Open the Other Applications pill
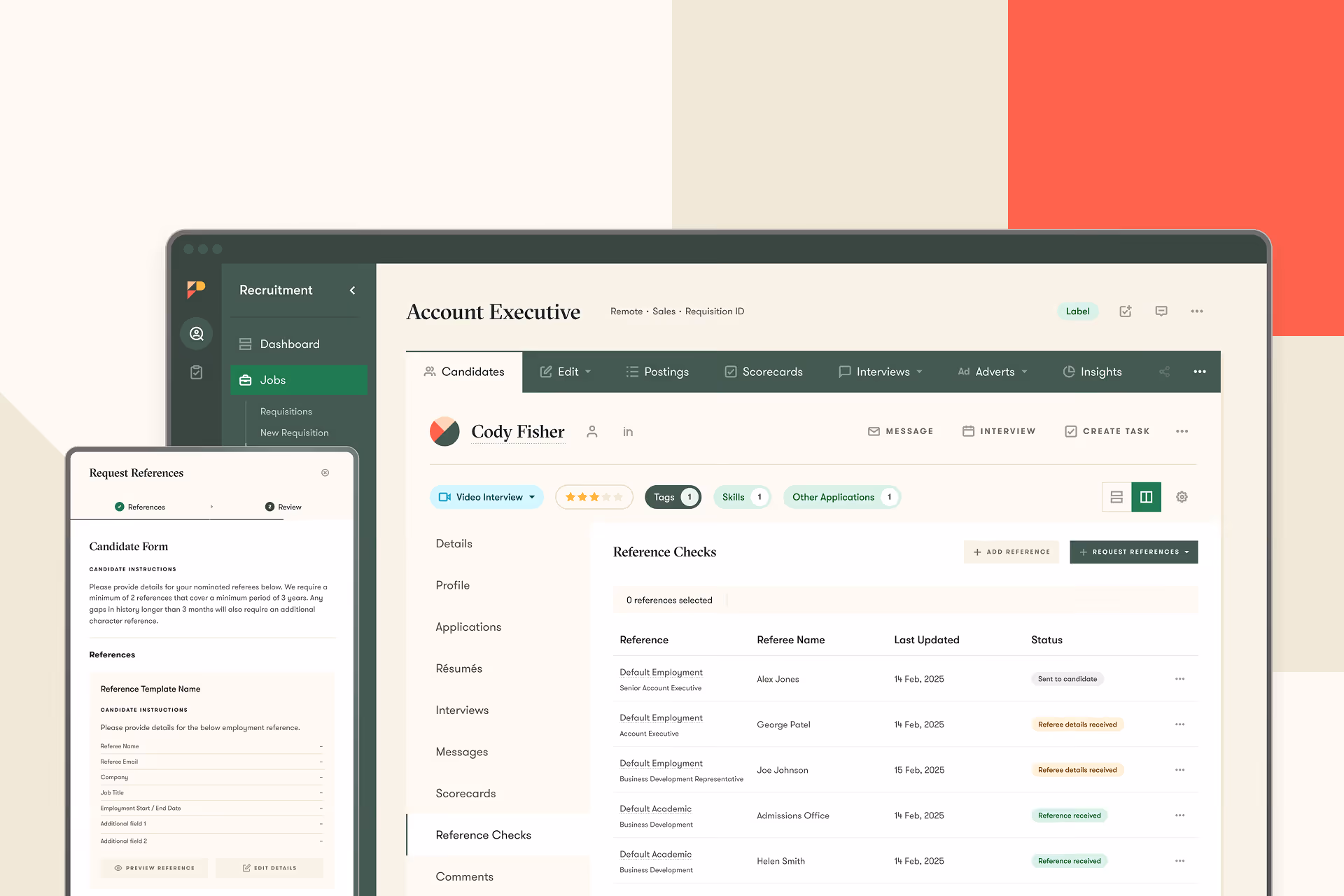The width and height of the screenshot is (1344, 896). [x=842, y=497]
